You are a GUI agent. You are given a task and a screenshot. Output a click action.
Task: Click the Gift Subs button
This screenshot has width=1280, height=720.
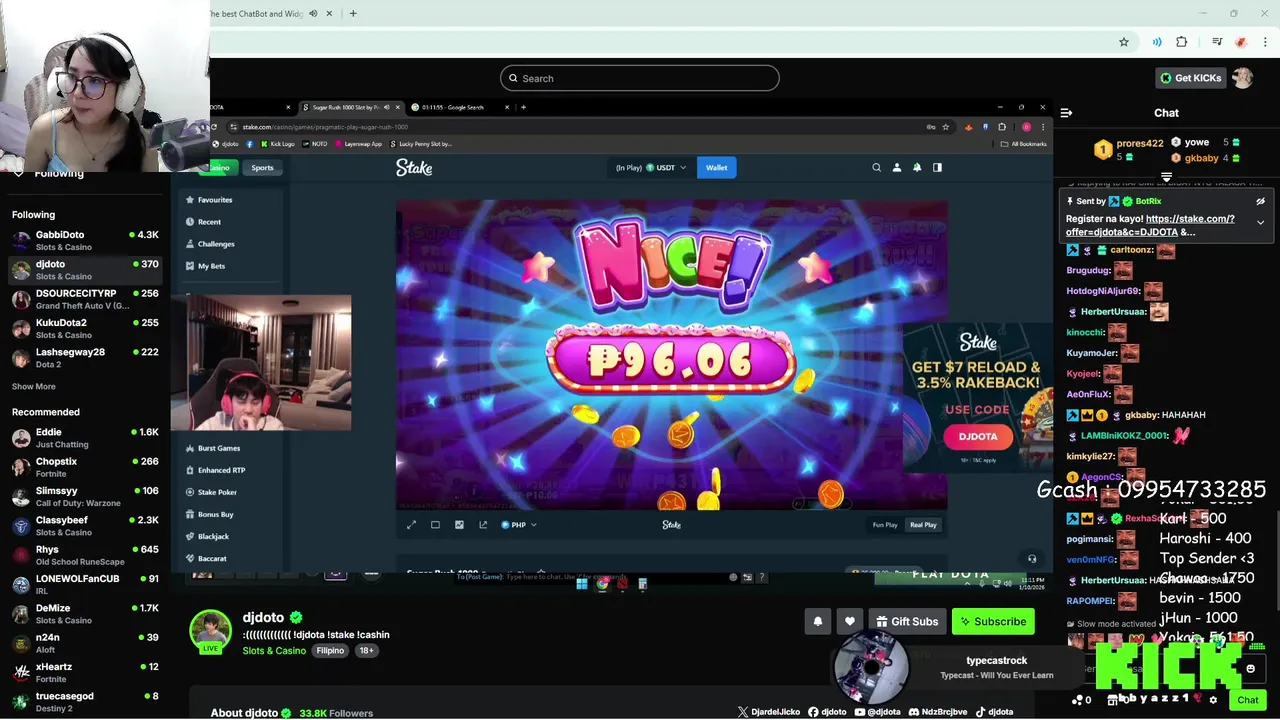[x=906, y=622]
